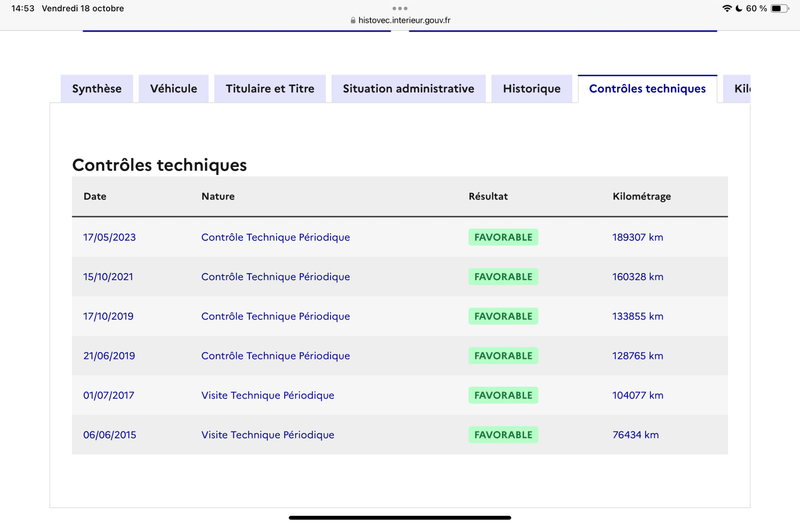
Task: Select the Situation administrative tab
Action: click(x=409, y=89)
